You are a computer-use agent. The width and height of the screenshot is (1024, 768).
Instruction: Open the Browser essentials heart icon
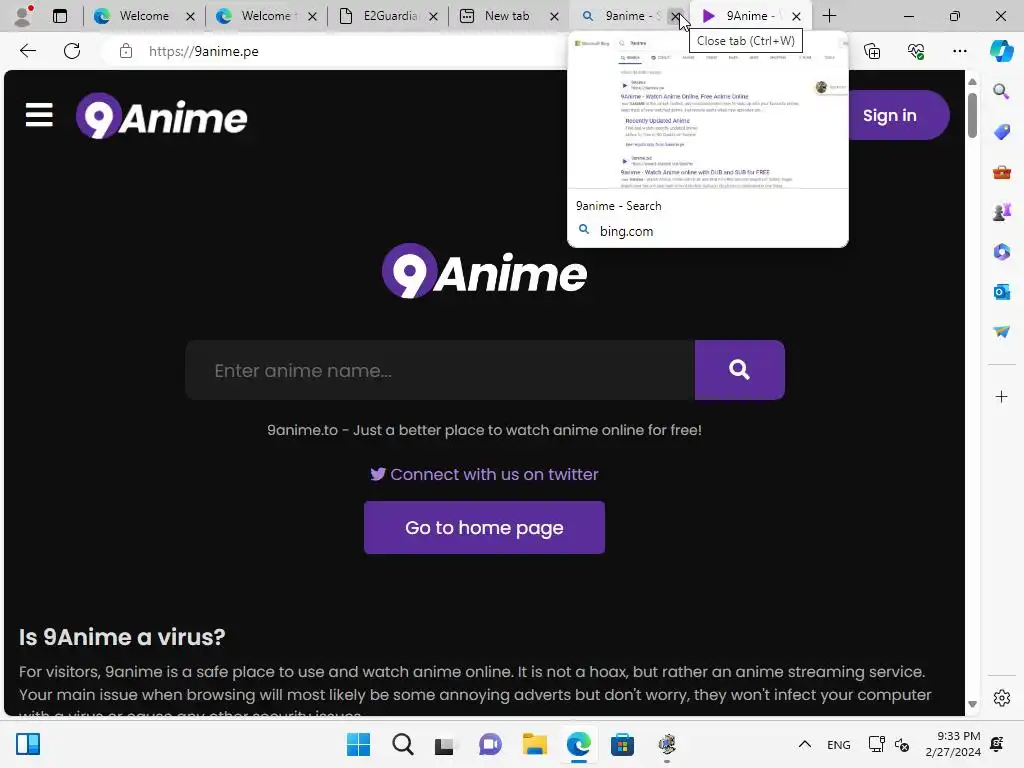pos(916,51)
